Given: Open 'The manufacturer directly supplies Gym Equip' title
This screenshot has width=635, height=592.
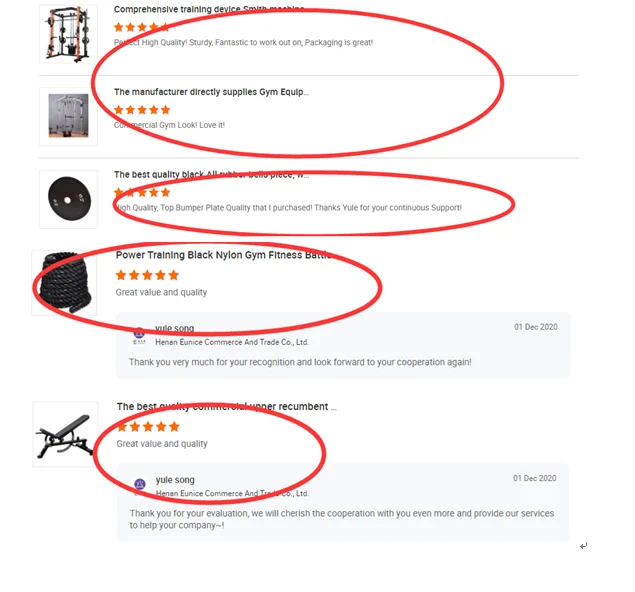Looking at the screenshot, I should [211, 92].
